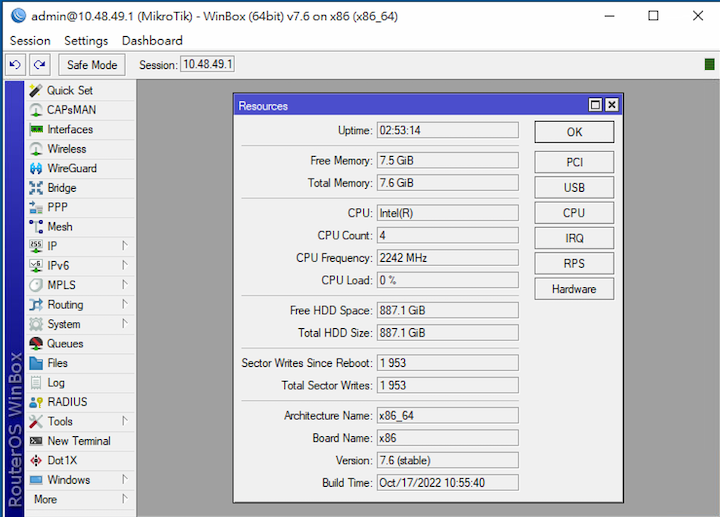720x517 pixels.
Task: Open the Hardware button in Resources
Action: [574, 289]
